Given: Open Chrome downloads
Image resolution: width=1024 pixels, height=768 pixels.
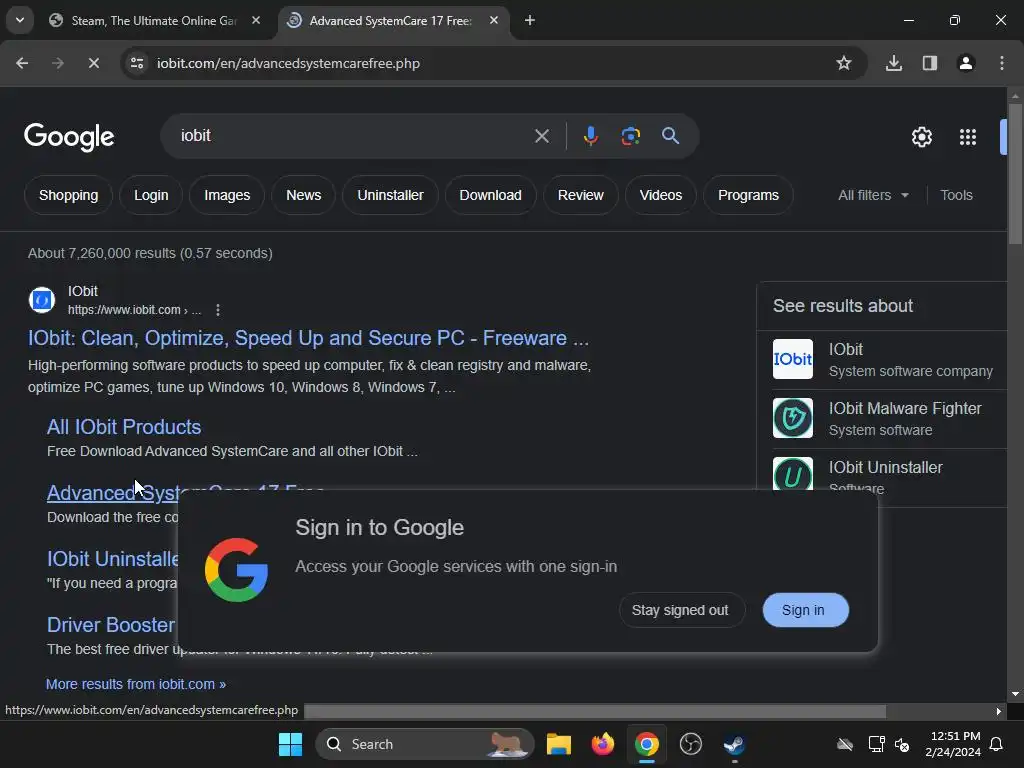Looking at the screenshot, I should 893,63.
